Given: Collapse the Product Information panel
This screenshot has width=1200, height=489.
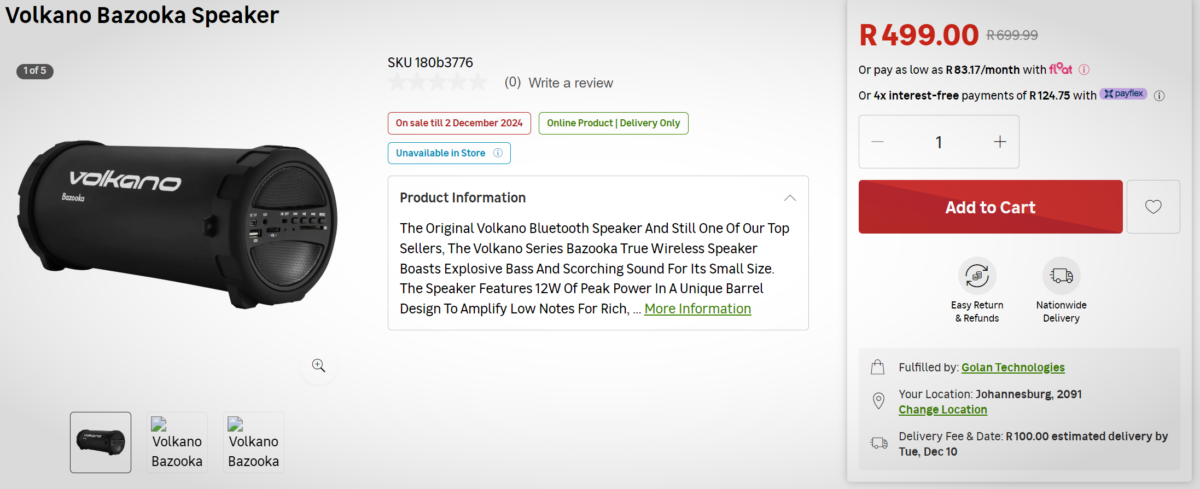Looking at the screenshot, I should pos(790,198).
